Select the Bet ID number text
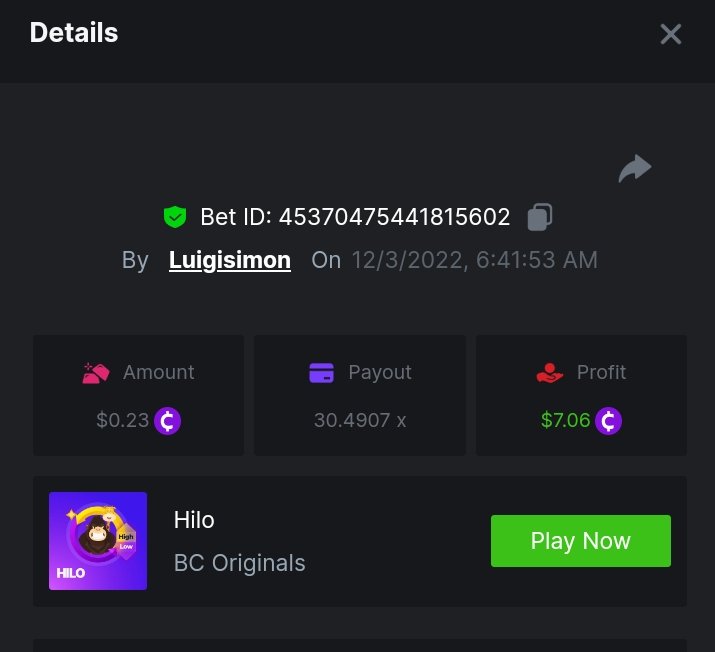715x652 pixels. [x=394, y=216]
